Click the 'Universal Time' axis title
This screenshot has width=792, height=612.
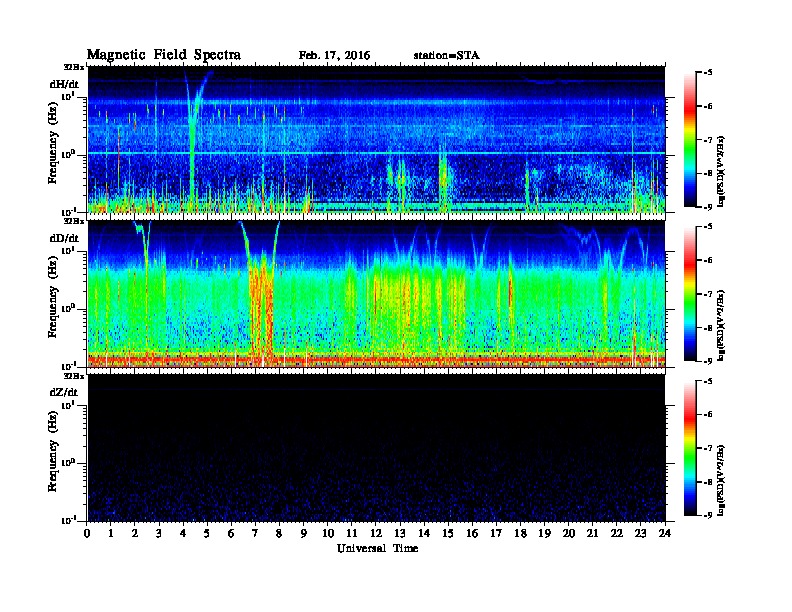(x=377, y=548)
